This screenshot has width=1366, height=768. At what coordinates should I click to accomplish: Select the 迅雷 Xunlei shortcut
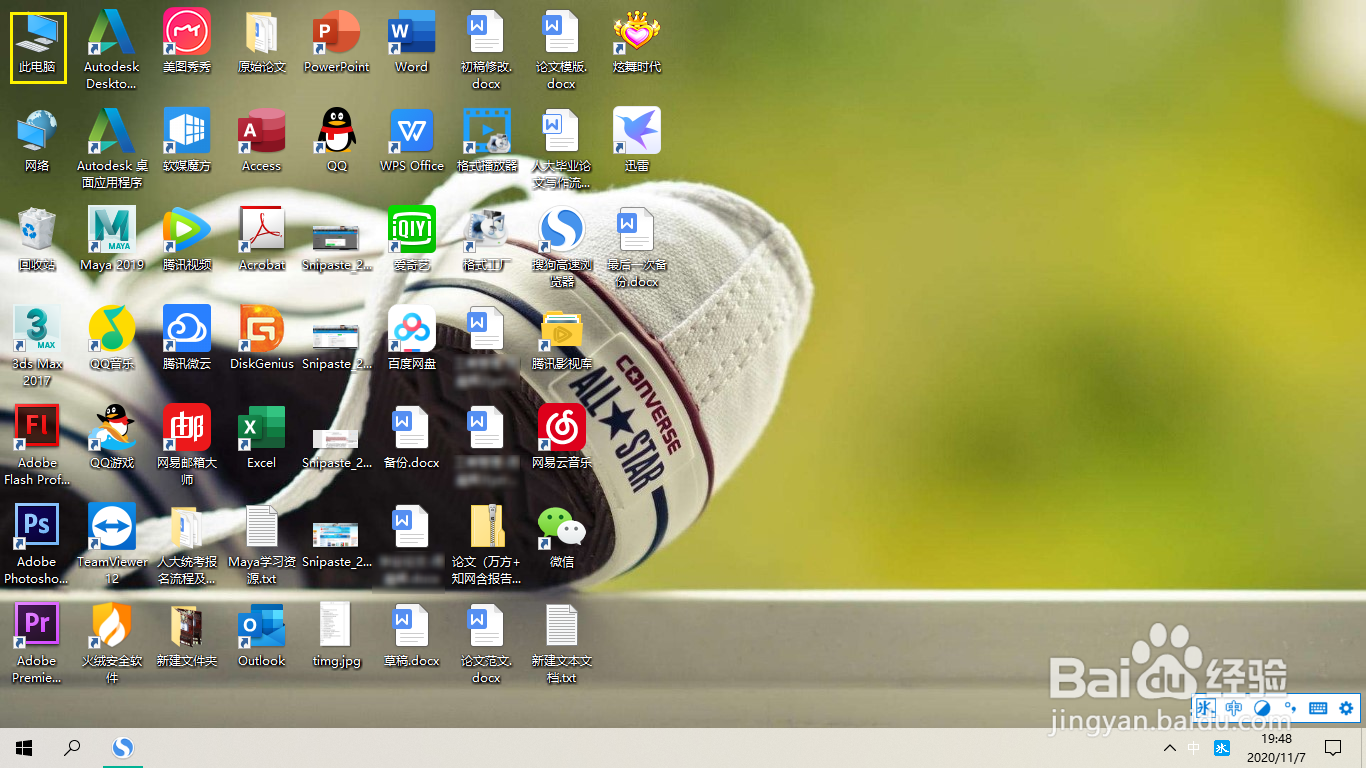[637, 141]
